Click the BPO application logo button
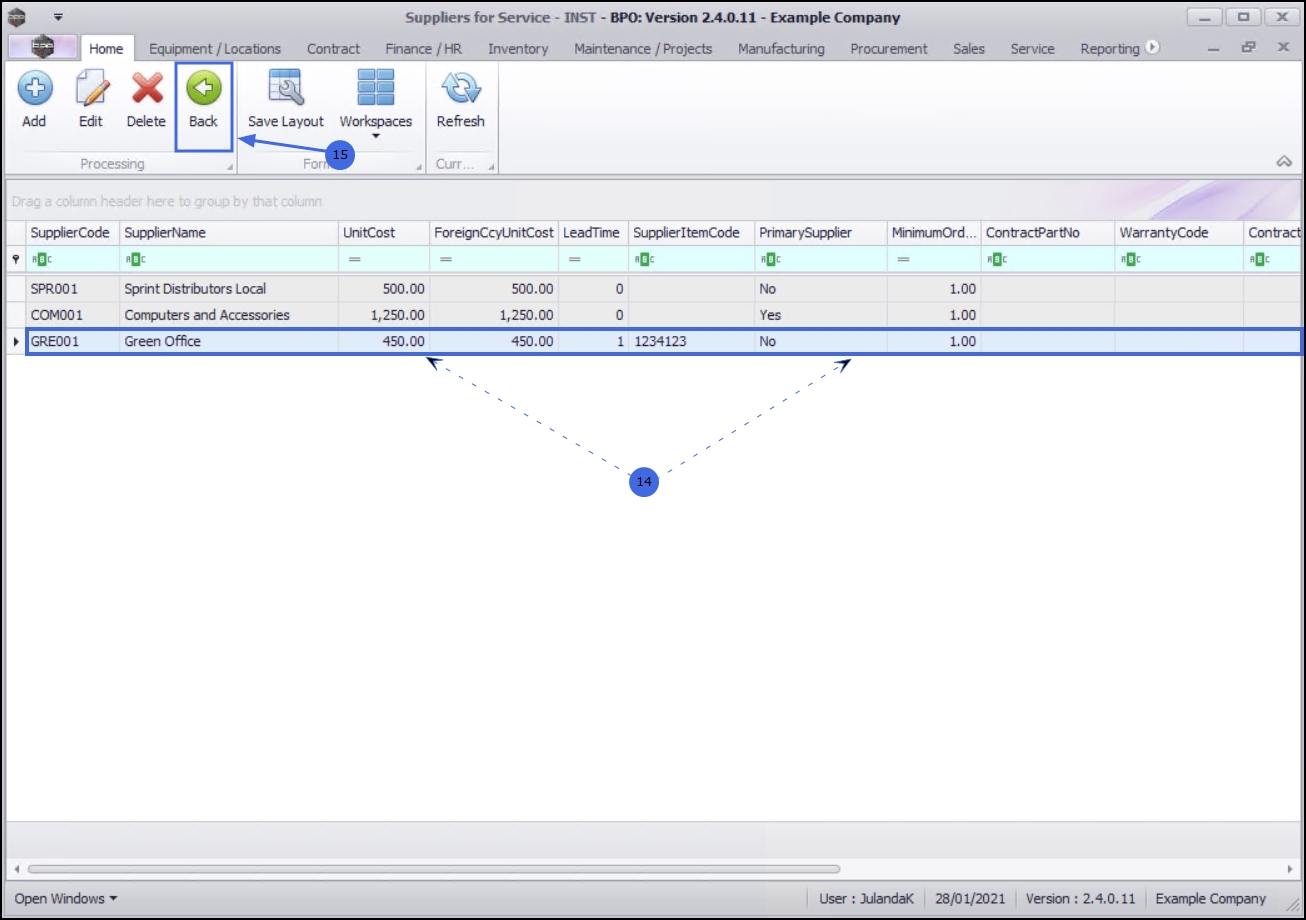Image resolution: width=1306 pixels, height=920 pixels. click(x=42, y=47)
